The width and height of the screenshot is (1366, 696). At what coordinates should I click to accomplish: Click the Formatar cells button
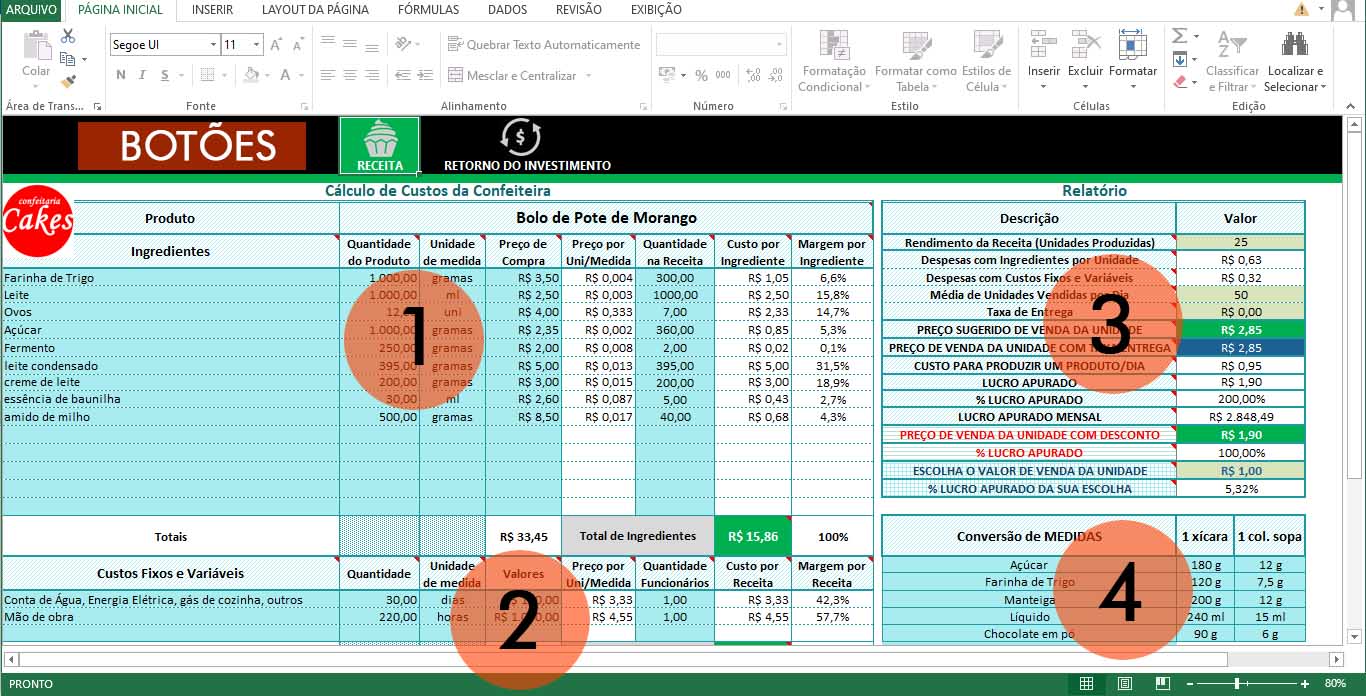tap(1132, 60)
